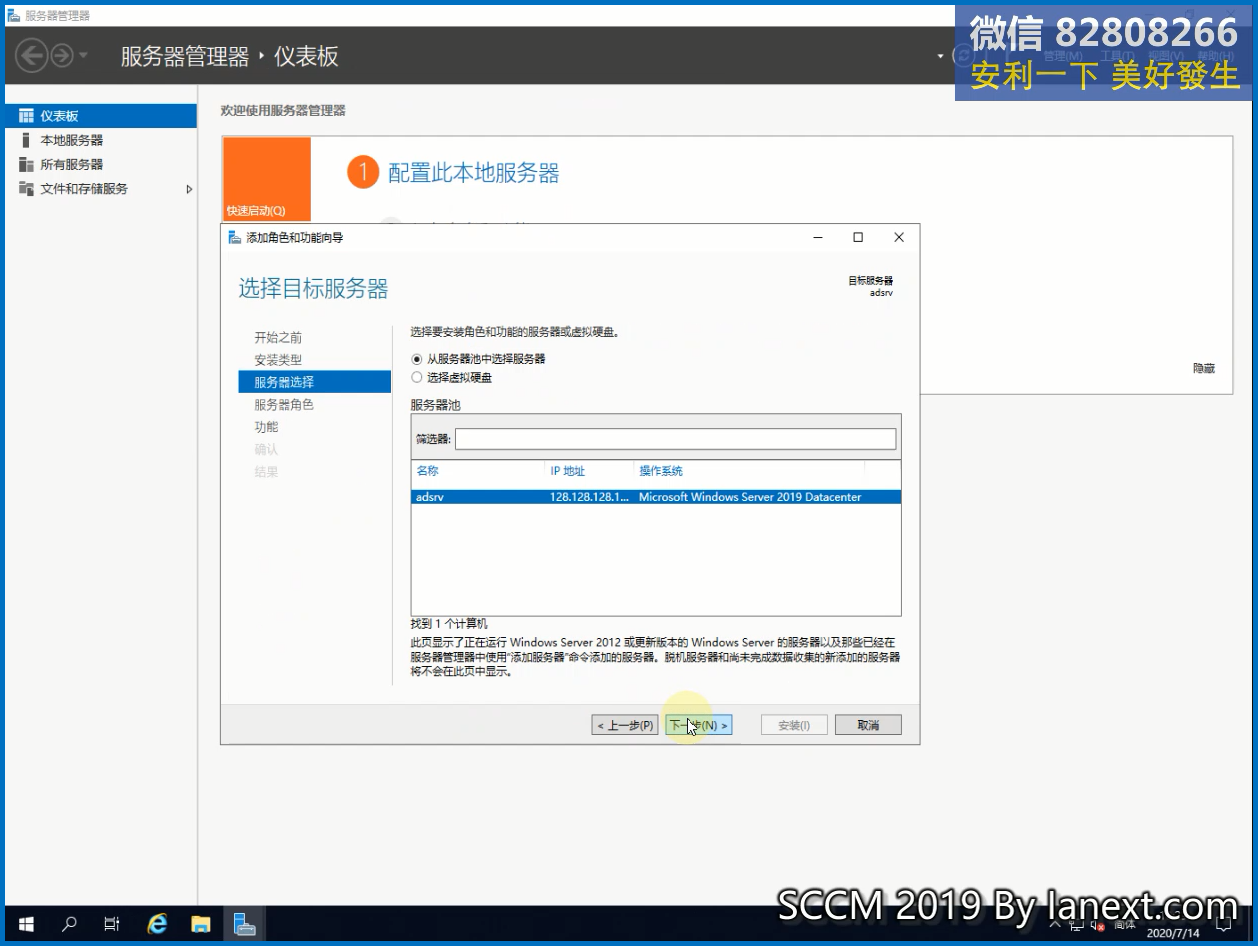1258x946 pixels.
Task: Click the 仪表板 breadcrumb in the header
Action: tap(307, 56)
